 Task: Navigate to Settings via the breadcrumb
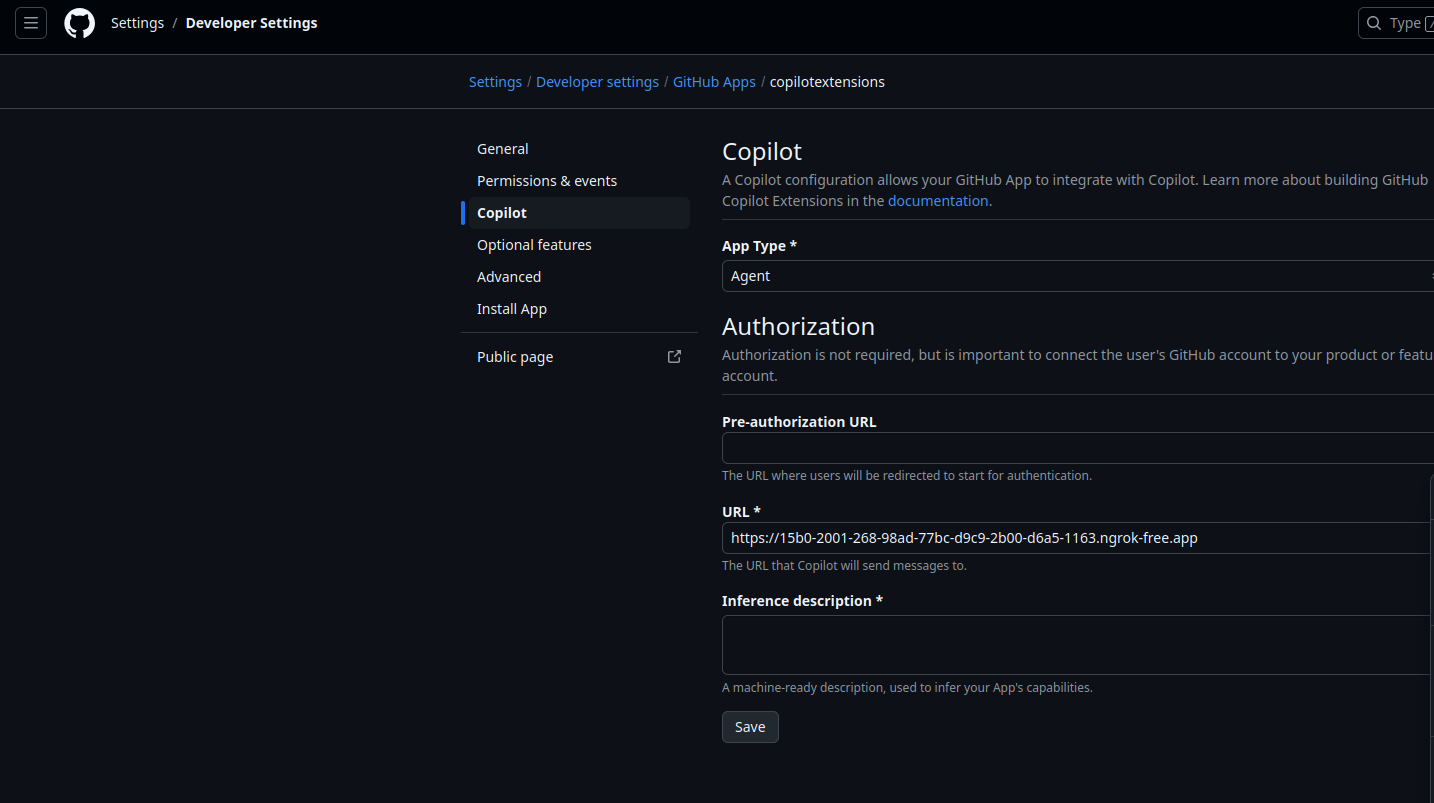pos(495,81)
